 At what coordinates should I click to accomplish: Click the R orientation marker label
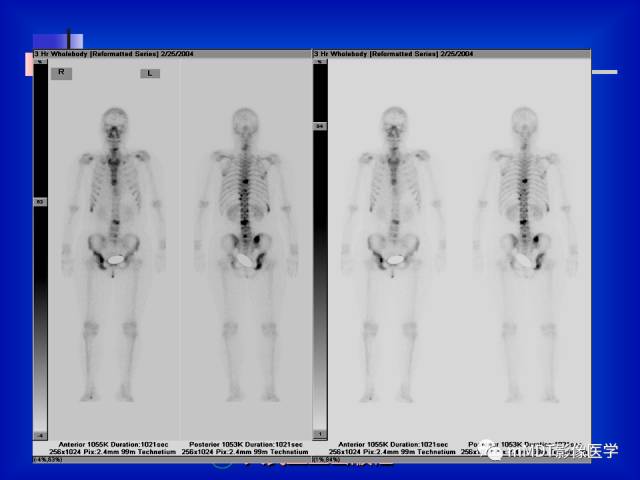pyautogui.click(x=61, y=73)
